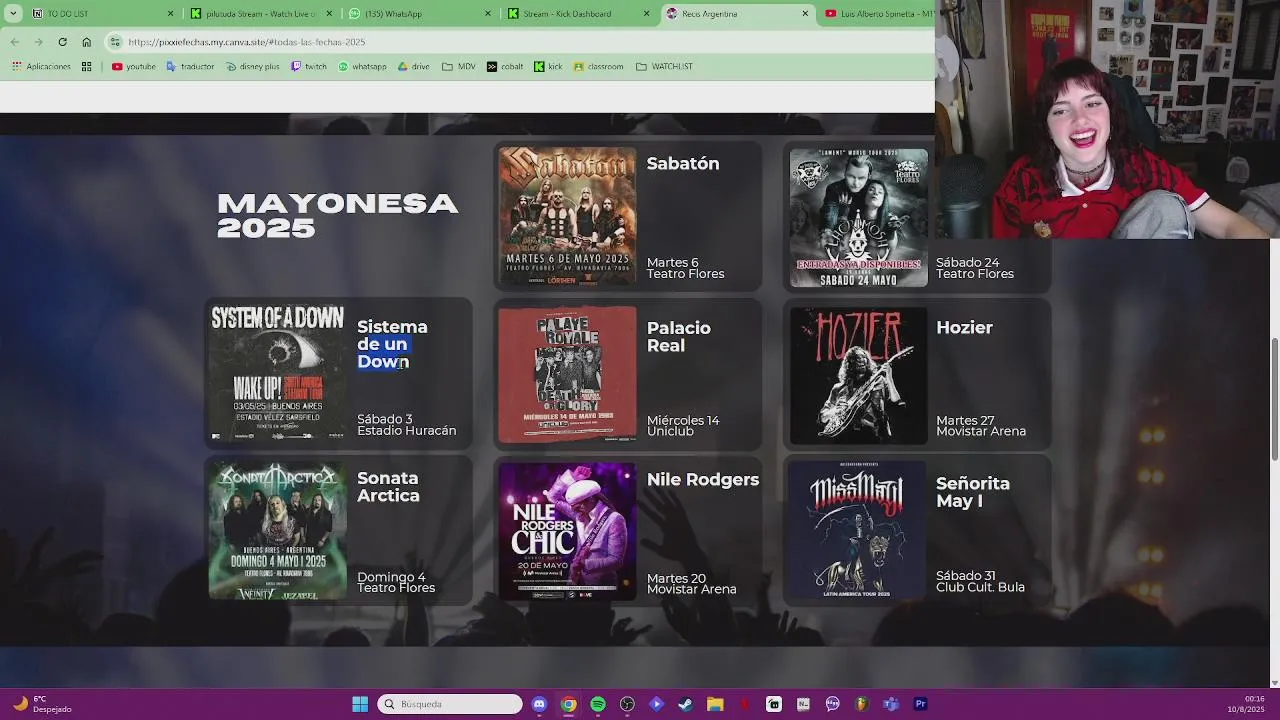Go forward one page in Chrome
Viewport: 1280px width, 720px height.
(38, 42)
